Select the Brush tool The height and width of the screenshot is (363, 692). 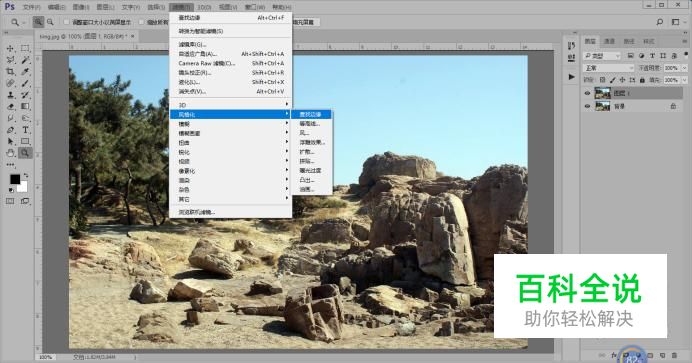click(x=25, y=83)
